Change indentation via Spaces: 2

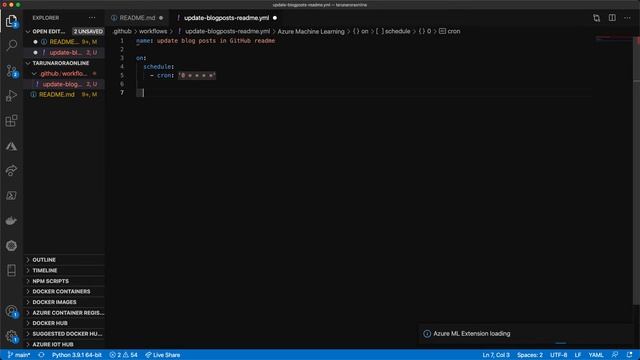(530, 355)
